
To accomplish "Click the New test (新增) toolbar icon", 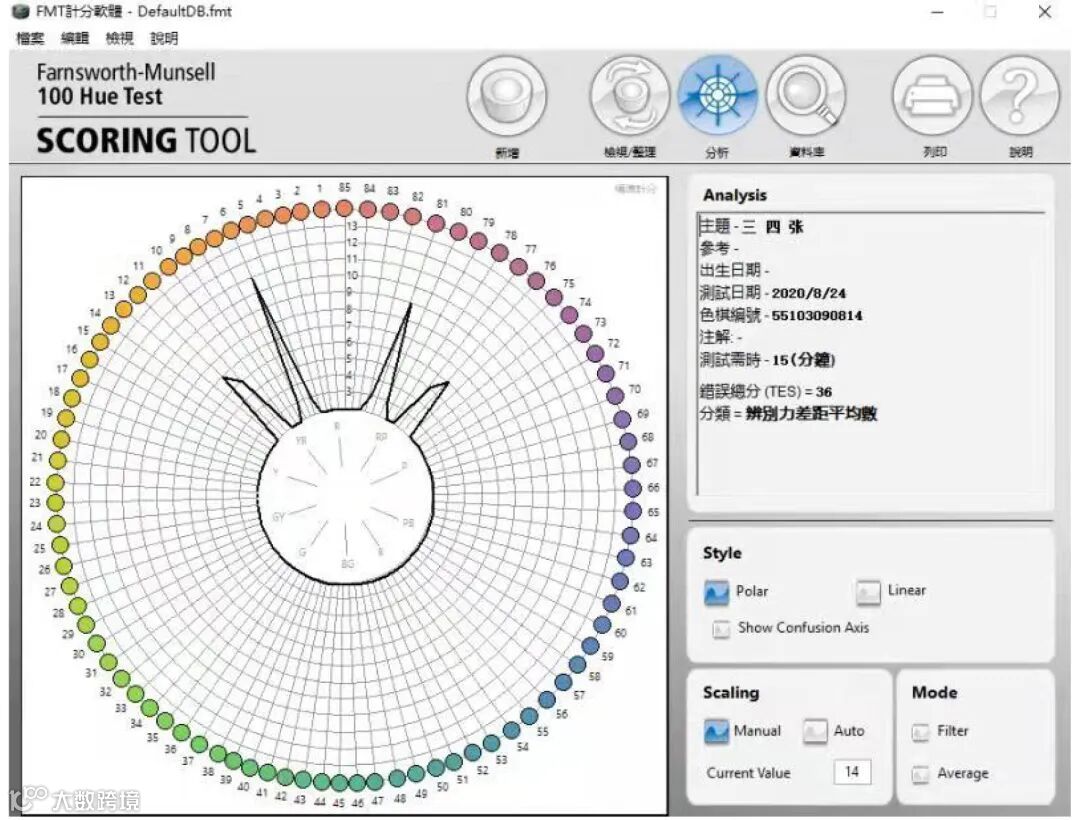I will [506, 96].
